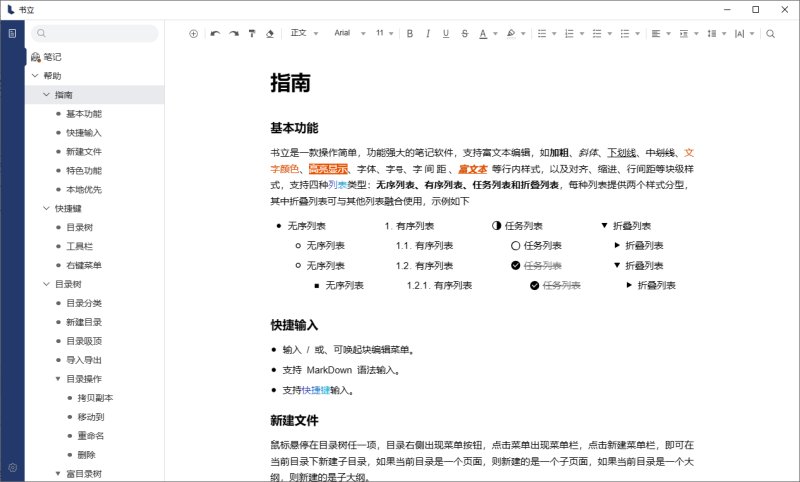Apply font color with the A icon
800x482 pixels.
pos(483,34)
